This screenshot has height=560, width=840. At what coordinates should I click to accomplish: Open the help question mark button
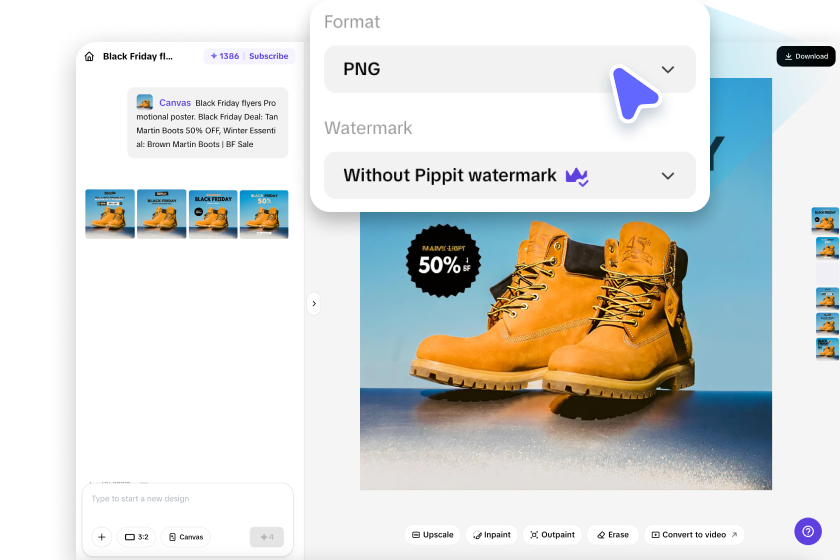pos(808,532)
